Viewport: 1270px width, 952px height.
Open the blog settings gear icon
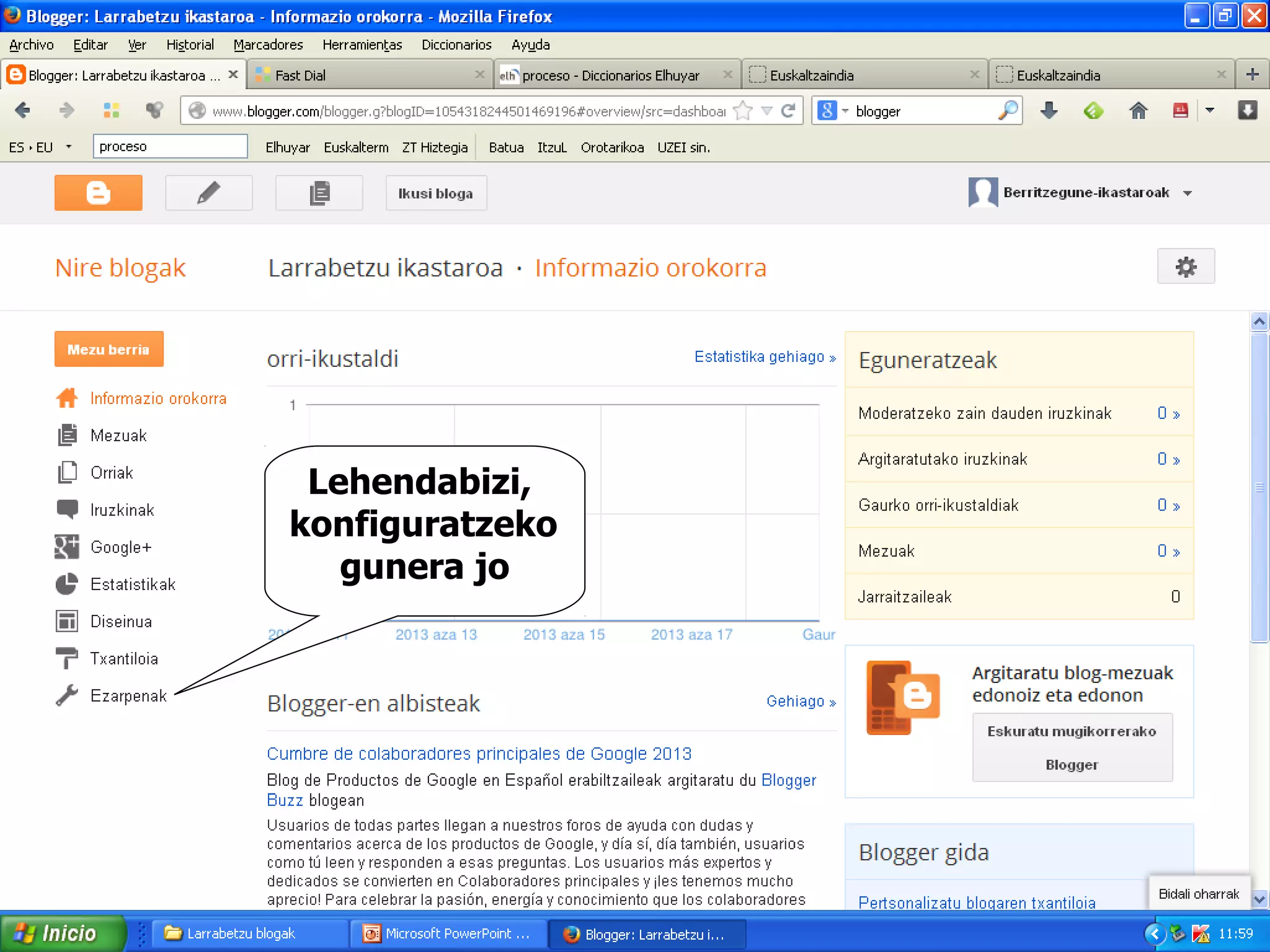tap(1186, 267)
